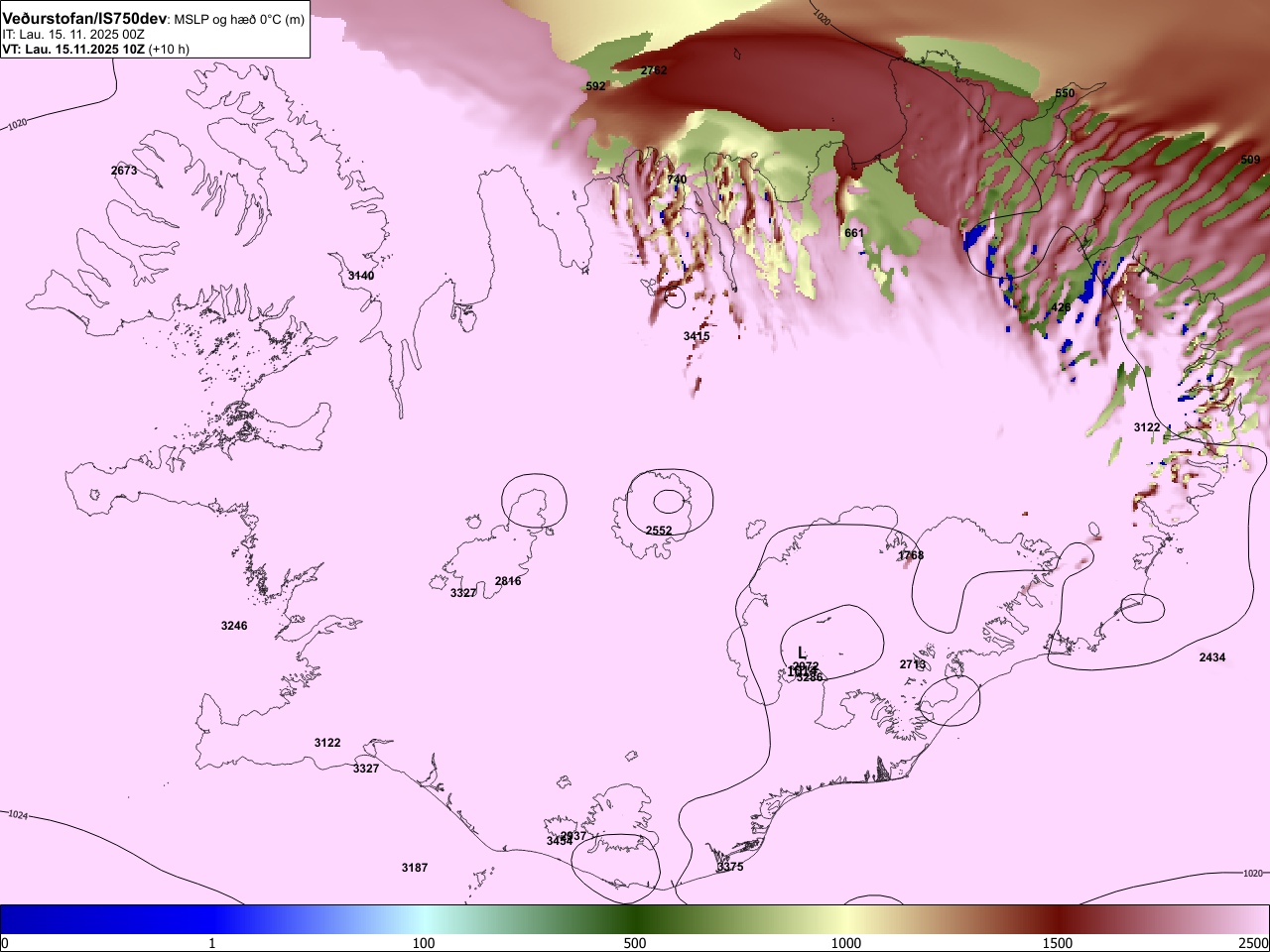Click the title 'Veðurstofan/IS750dev' in the header
Image resolution: width=1270 pixels, height=952 pixels.
pos(85,19)
